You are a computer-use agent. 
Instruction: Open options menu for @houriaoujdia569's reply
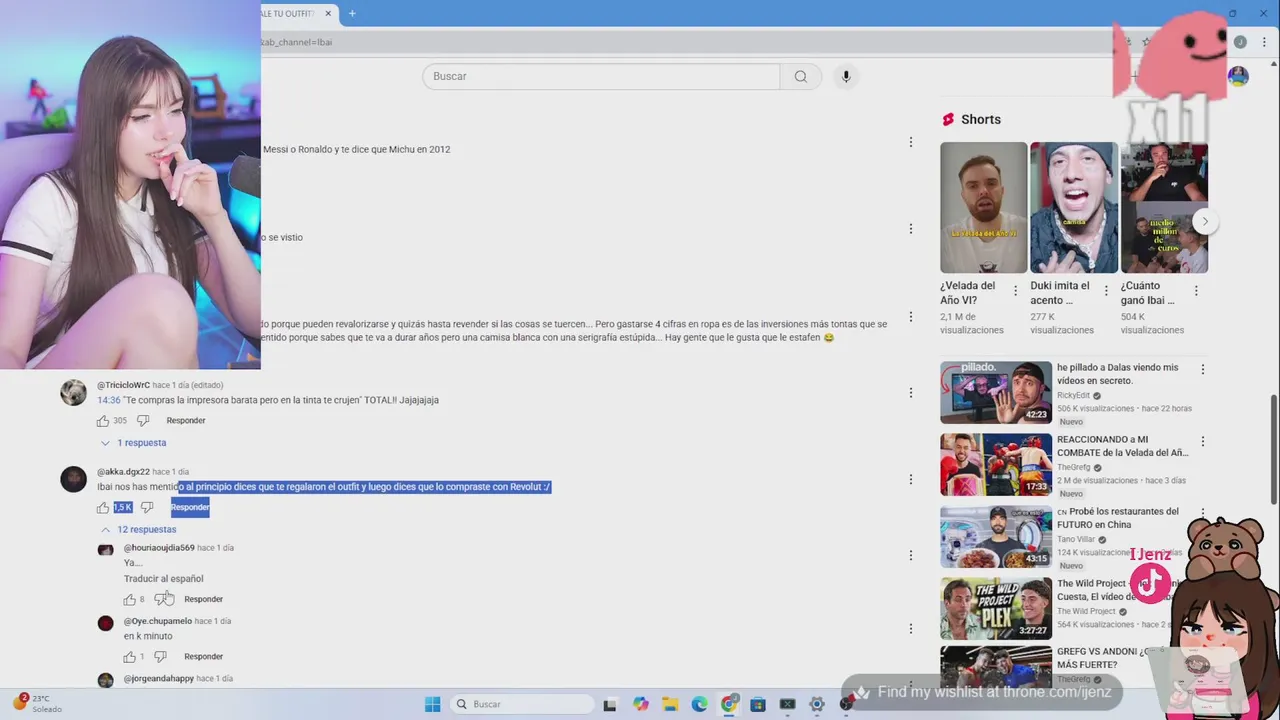[x=910, y=555]
